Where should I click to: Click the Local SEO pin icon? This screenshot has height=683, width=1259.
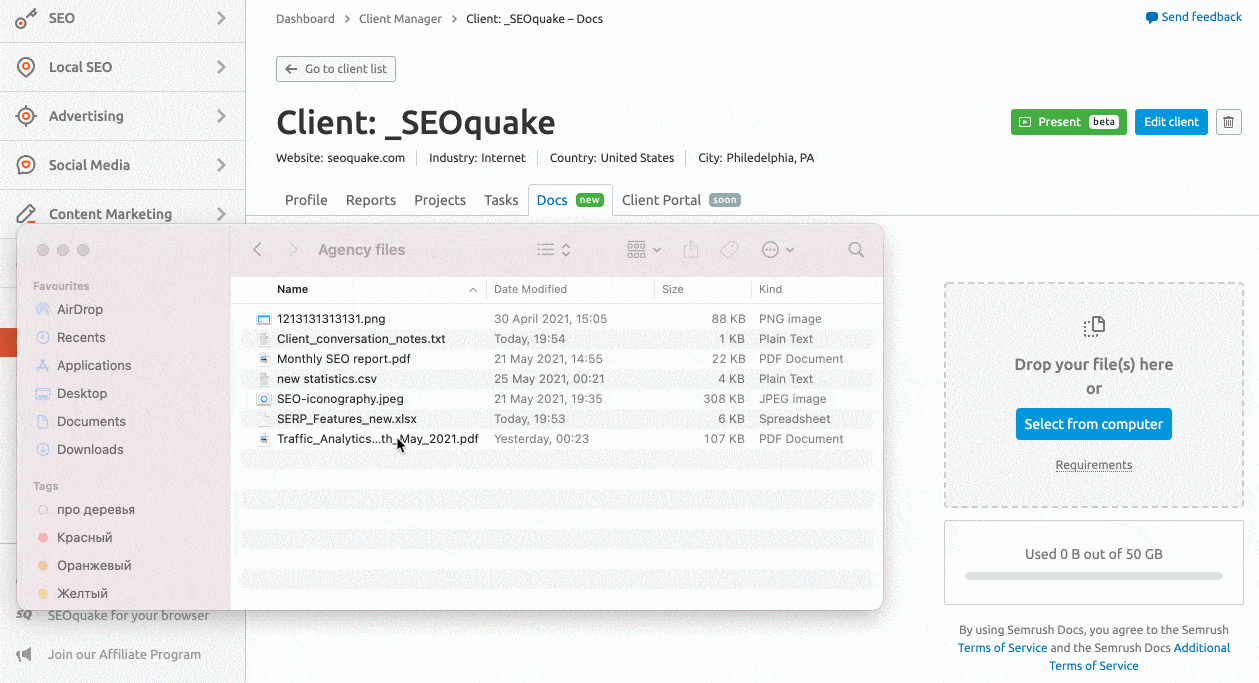(x=26, y=67)
